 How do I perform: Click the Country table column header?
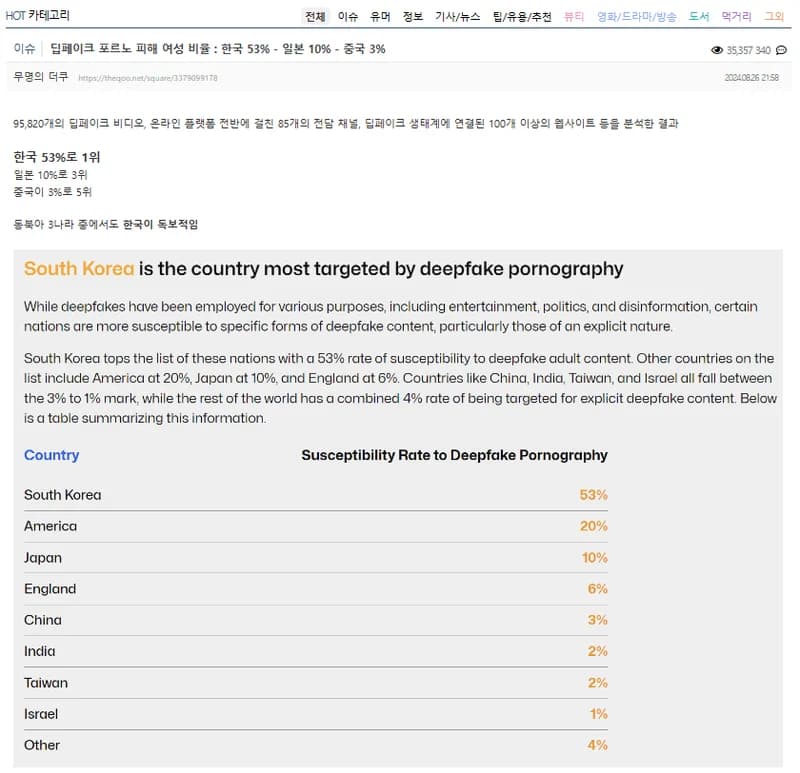click(x=52, y=455)
